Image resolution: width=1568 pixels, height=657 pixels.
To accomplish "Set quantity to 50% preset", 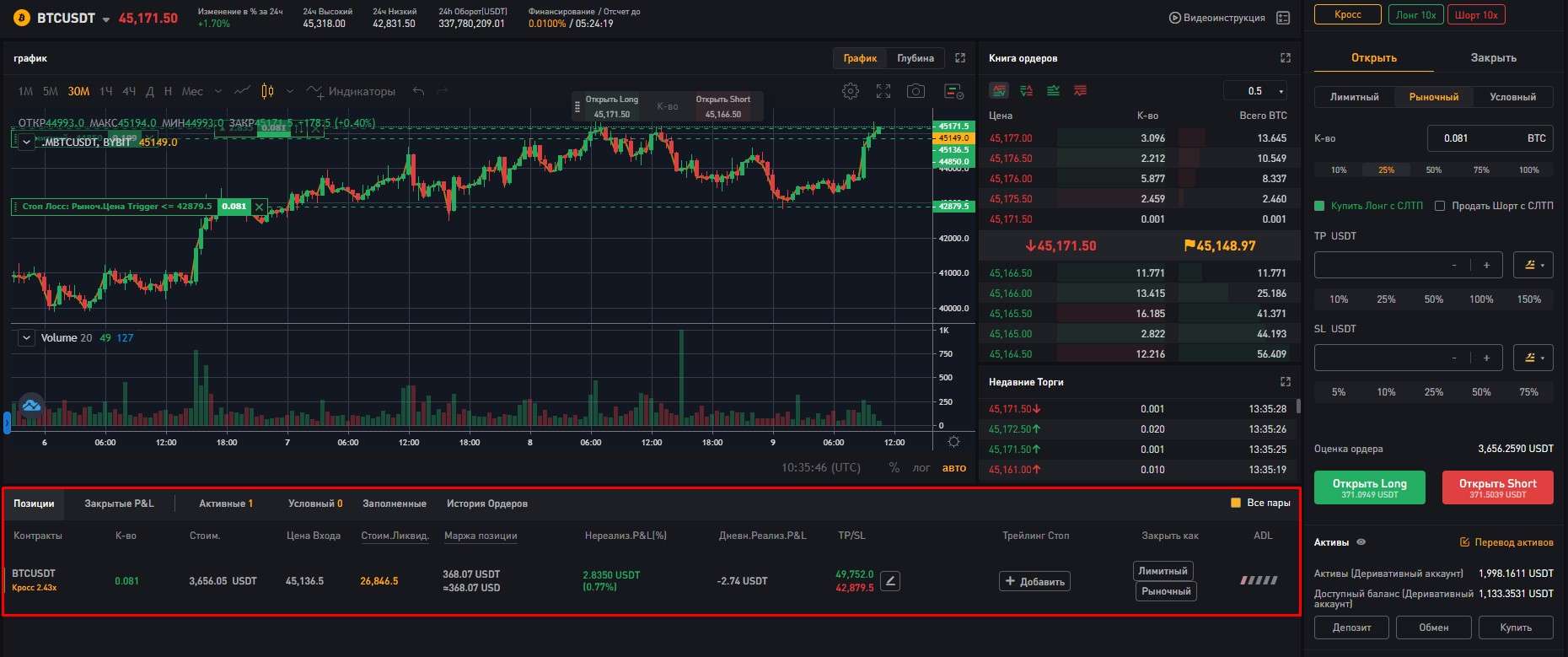I will [1433, 170].
